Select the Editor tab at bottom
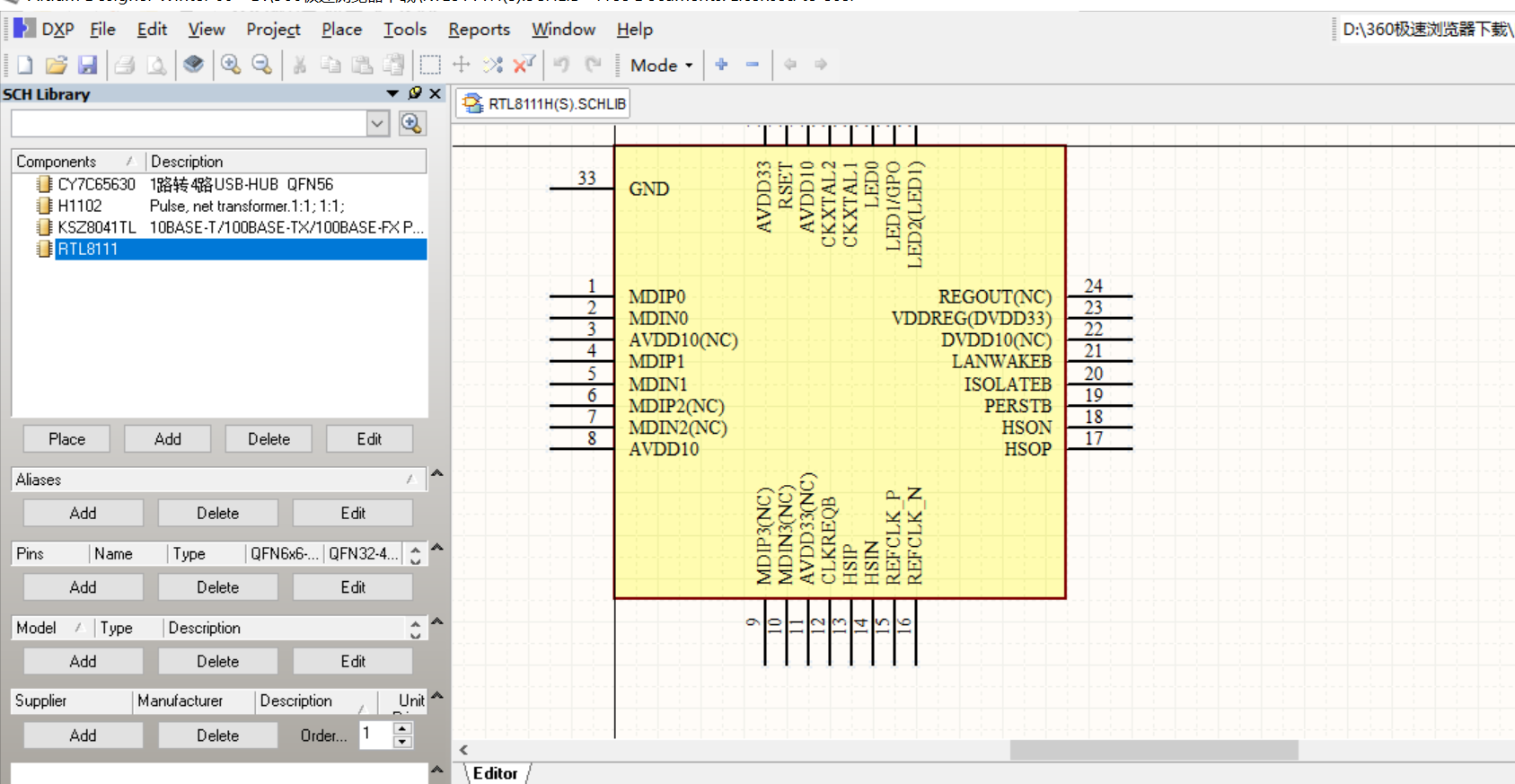The image size is (1515, 784). pyautogui.click(x=496, y=773)
